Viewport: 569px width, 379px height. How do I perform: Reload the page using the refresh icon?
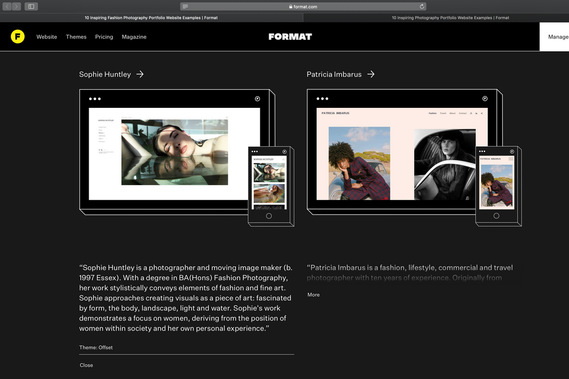coord(422,6)
